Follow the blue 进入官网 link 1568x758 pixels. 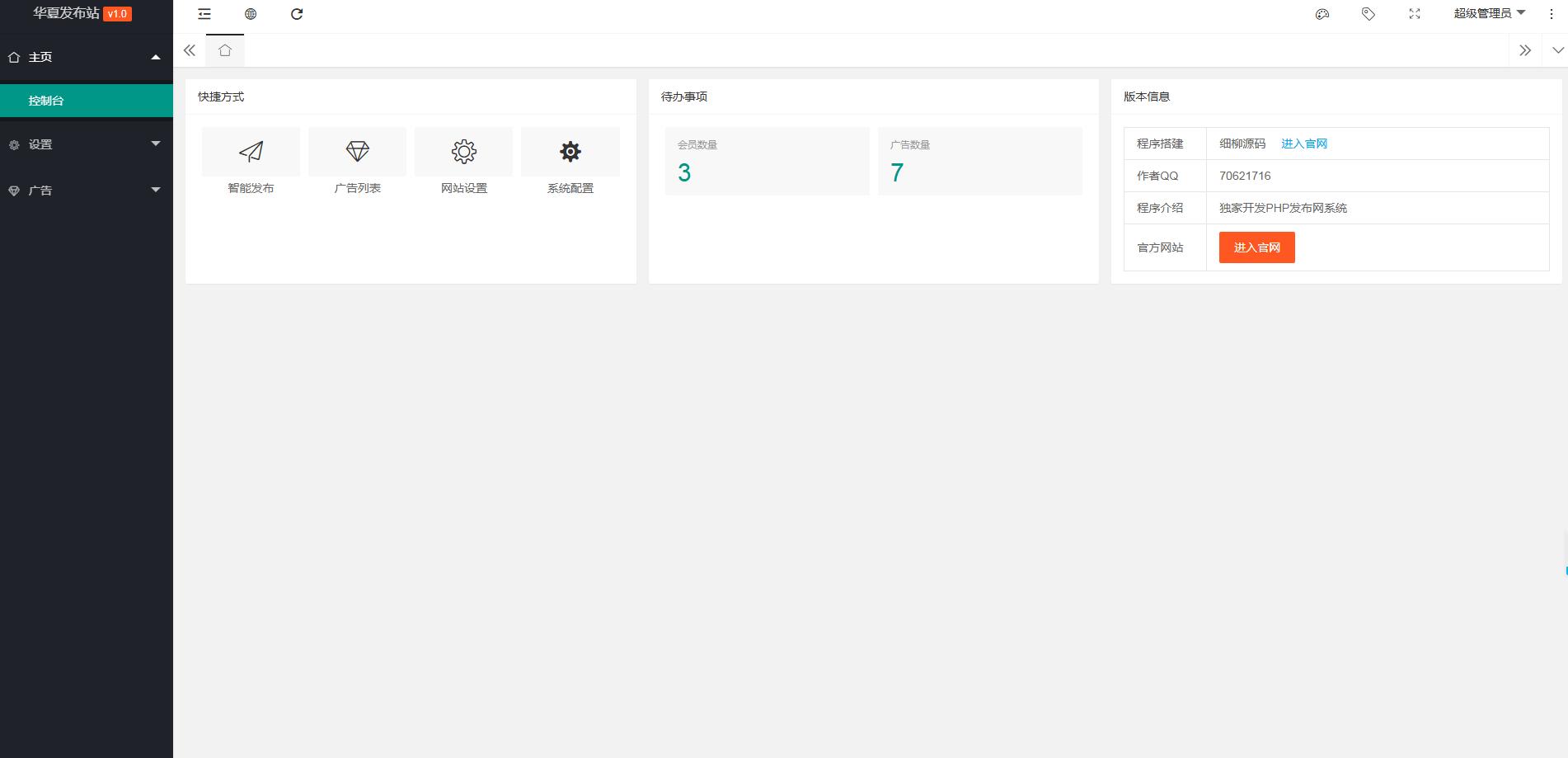[x=1303, y=144]
